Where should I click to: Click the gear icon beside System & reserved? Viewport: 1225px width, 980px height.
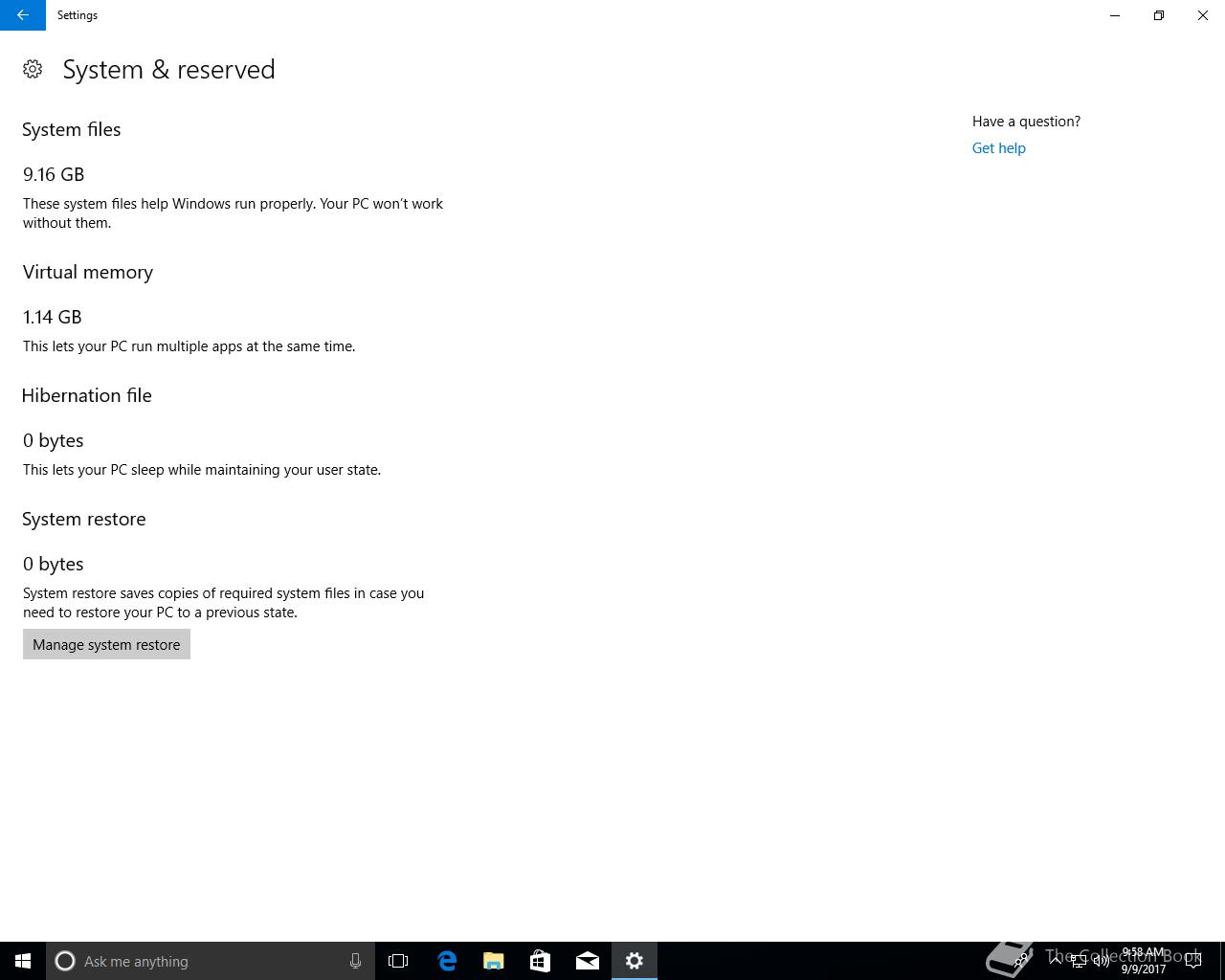coord(33,69)
